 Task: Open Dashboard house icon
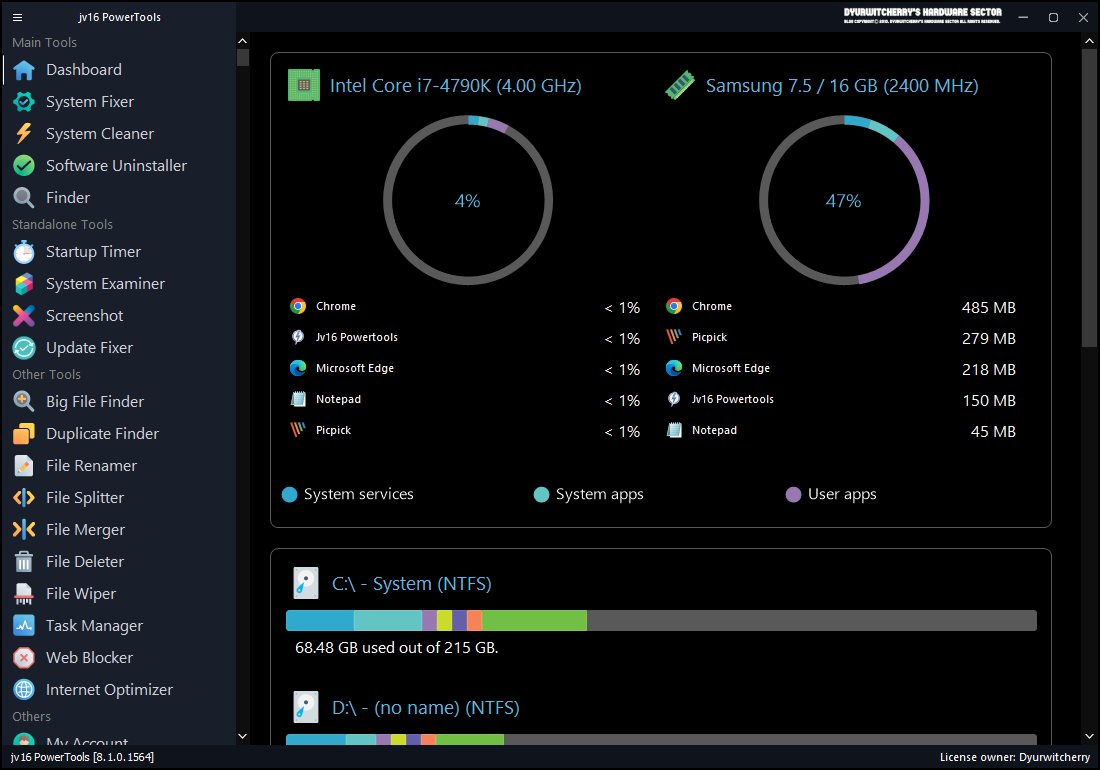[24, 69]
